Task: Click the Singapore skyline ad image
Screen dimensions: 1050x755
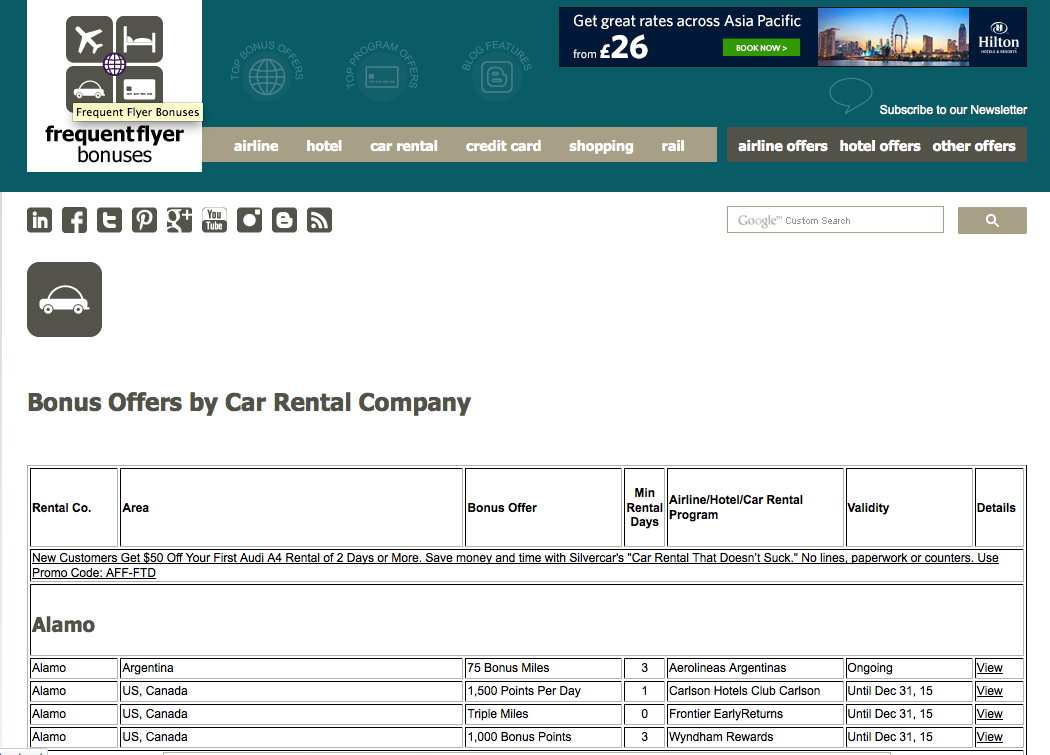Action: 893,37
